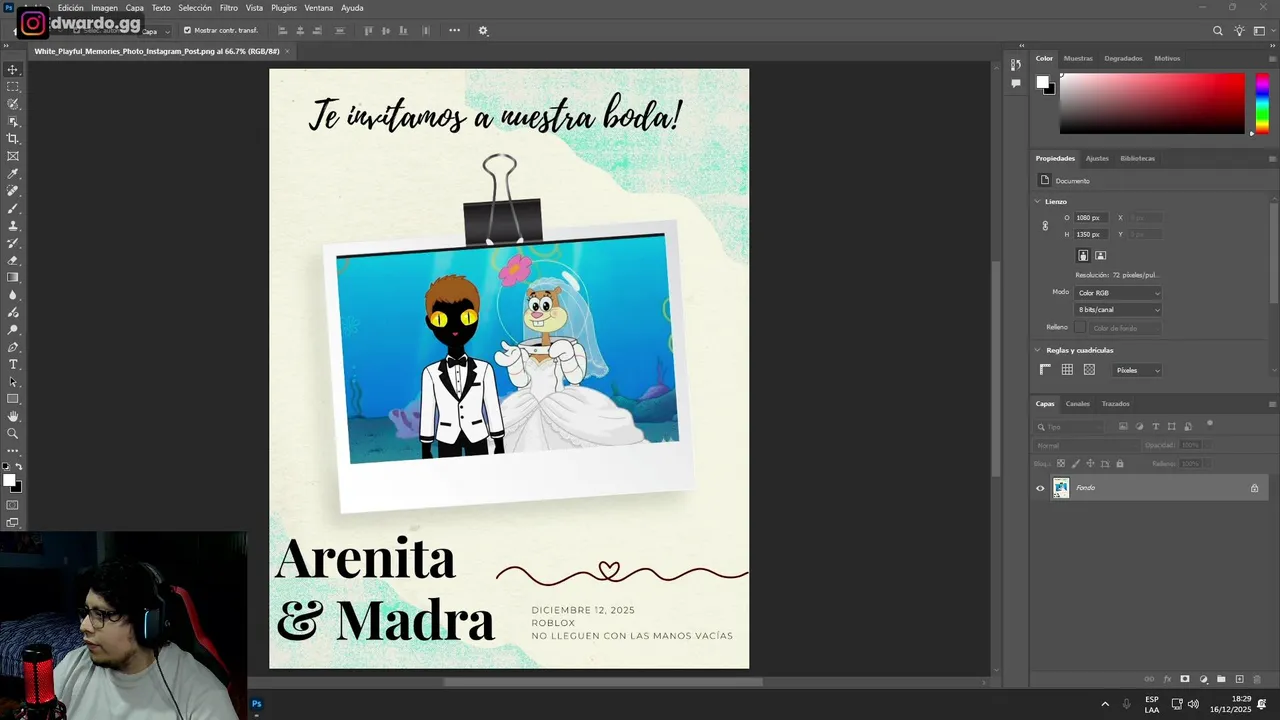Image resolution: width=1280 pixels, height=720 pixels.
Task: Toggle the width-height link constraint
Action: tap(1045, 226)
